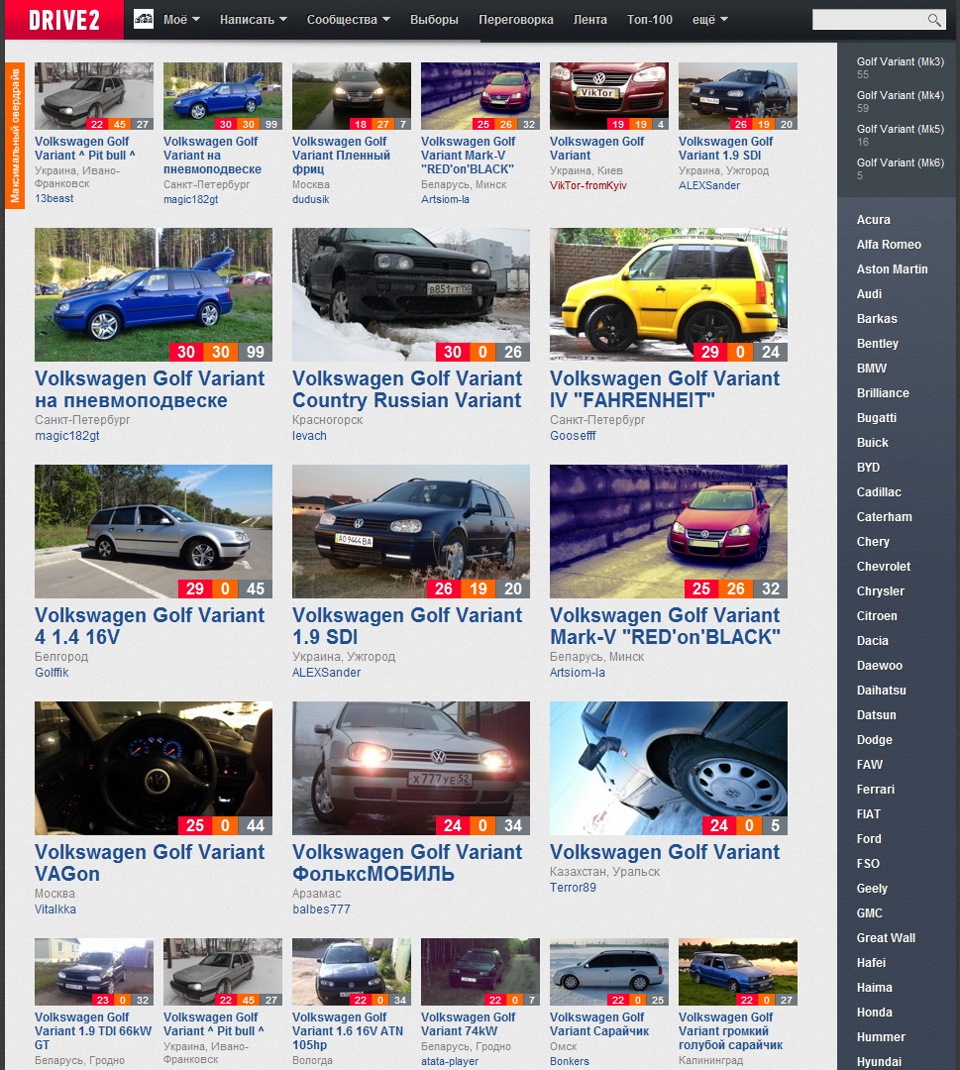Open громкий голубой сарайчик thumbnail
This screenshot has width=960, height=1070.
coord(738,972)
